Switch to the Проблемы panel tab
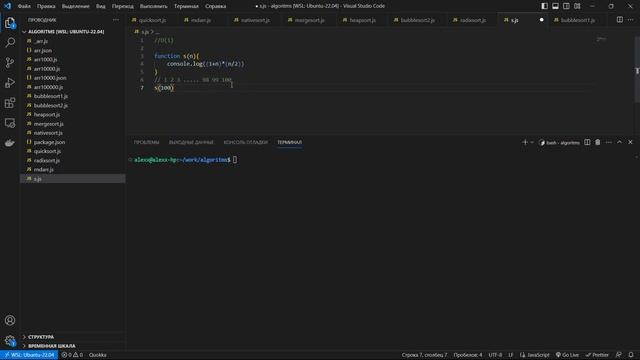This screenshot has width=640, height=360. pos(146,142)
